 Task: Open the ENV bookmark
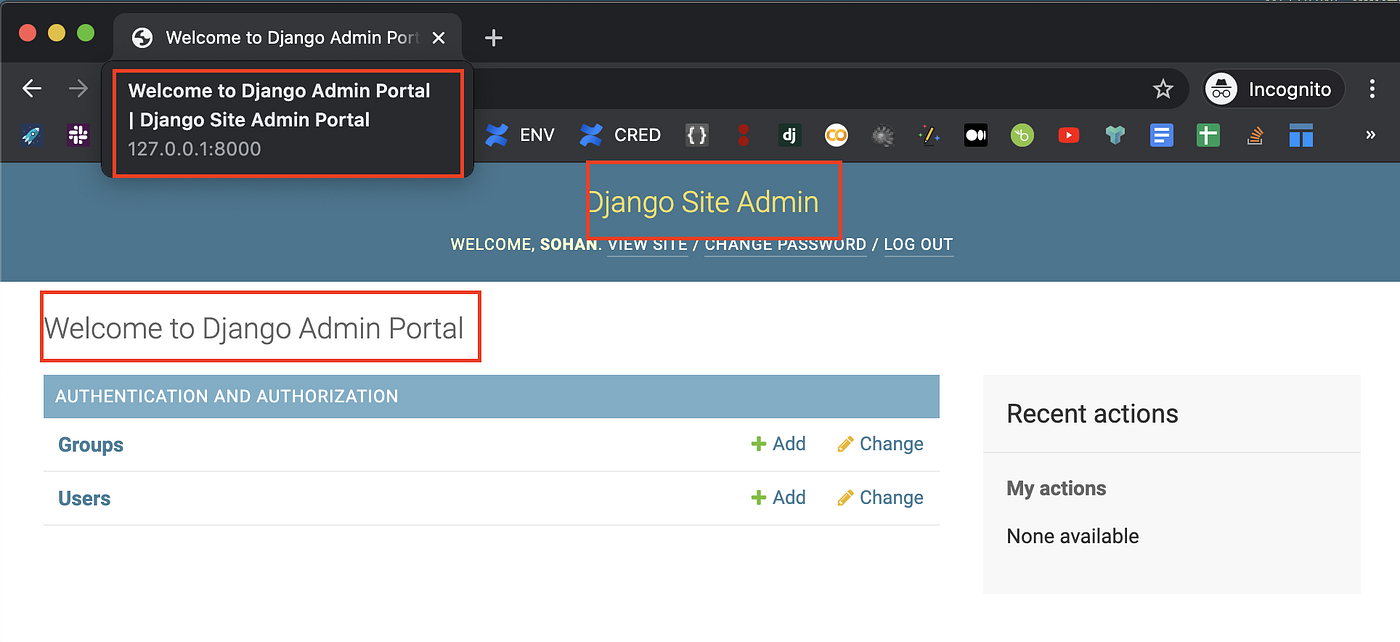520,135
